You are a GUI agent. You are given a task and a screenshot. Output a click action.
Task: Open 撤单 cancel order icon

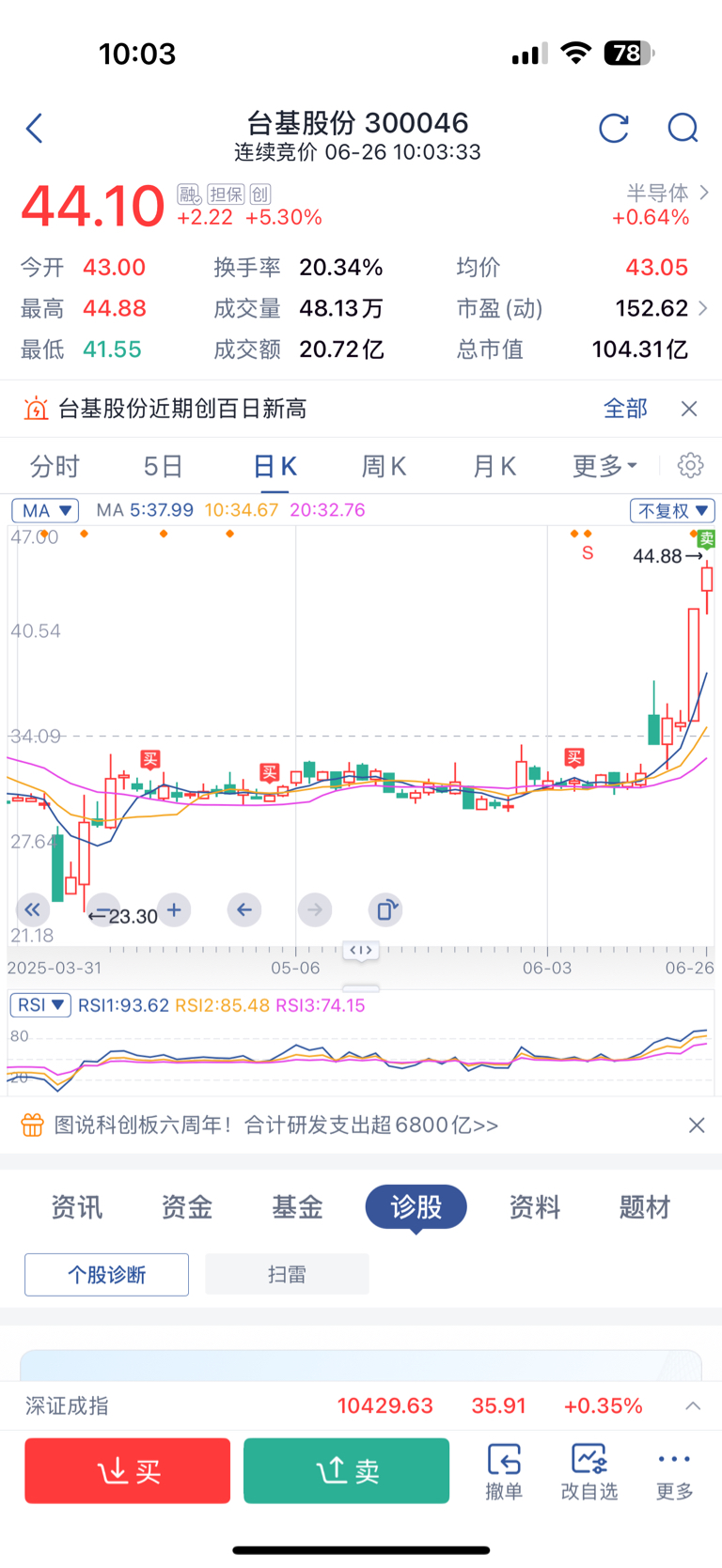504,1471
